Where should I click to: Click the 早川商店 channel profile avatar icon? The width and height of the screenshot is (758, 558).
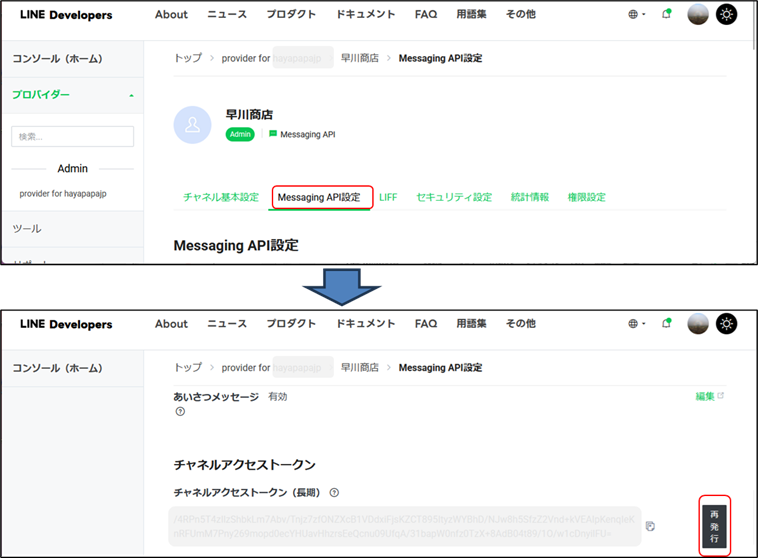tap(192, 124)
